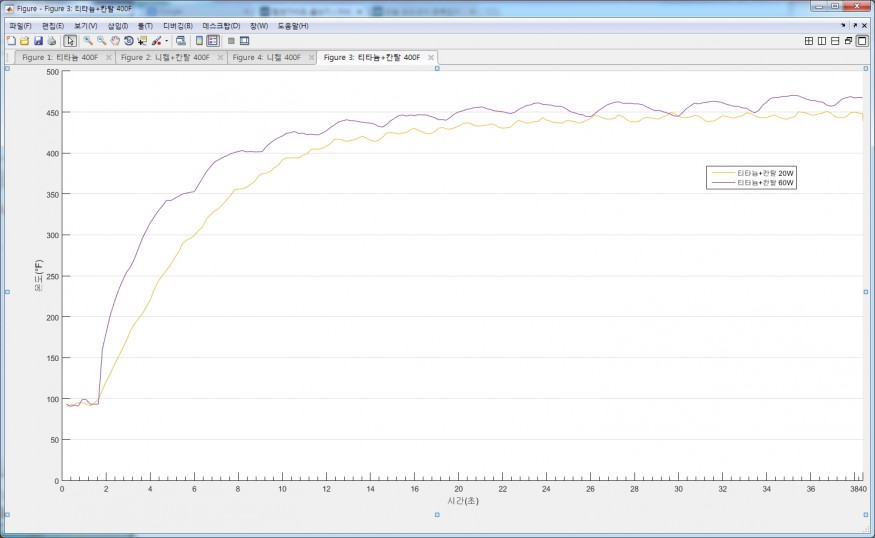Click the 500 y-axis tick label

click(53, 72)
